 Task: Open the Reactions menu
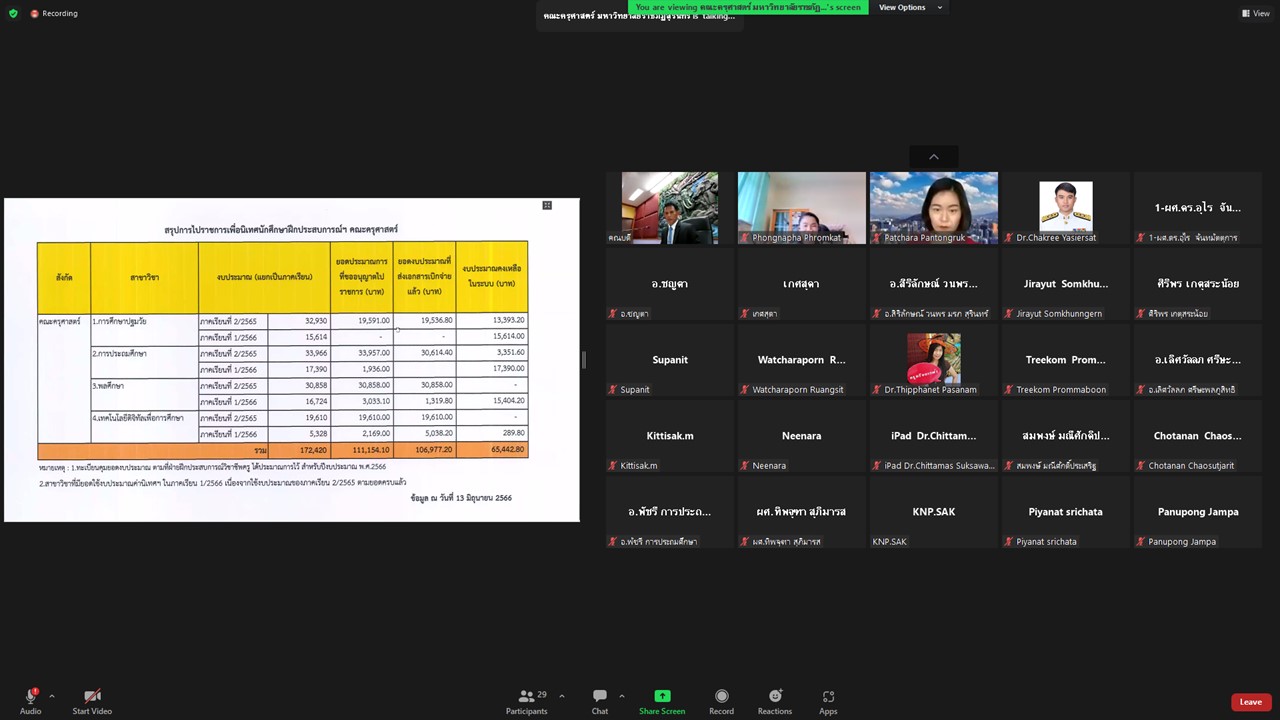pos(774,697)
